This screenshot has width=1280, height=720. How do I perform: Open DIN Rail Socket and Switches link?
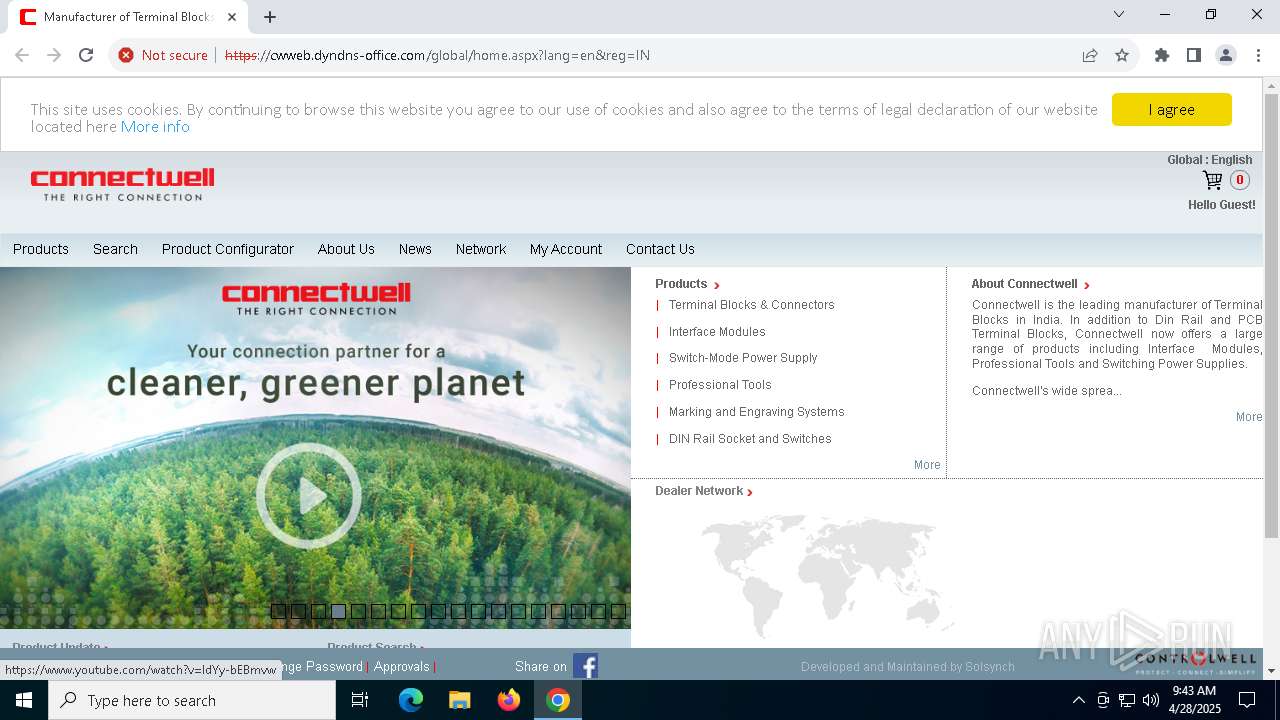750,439
